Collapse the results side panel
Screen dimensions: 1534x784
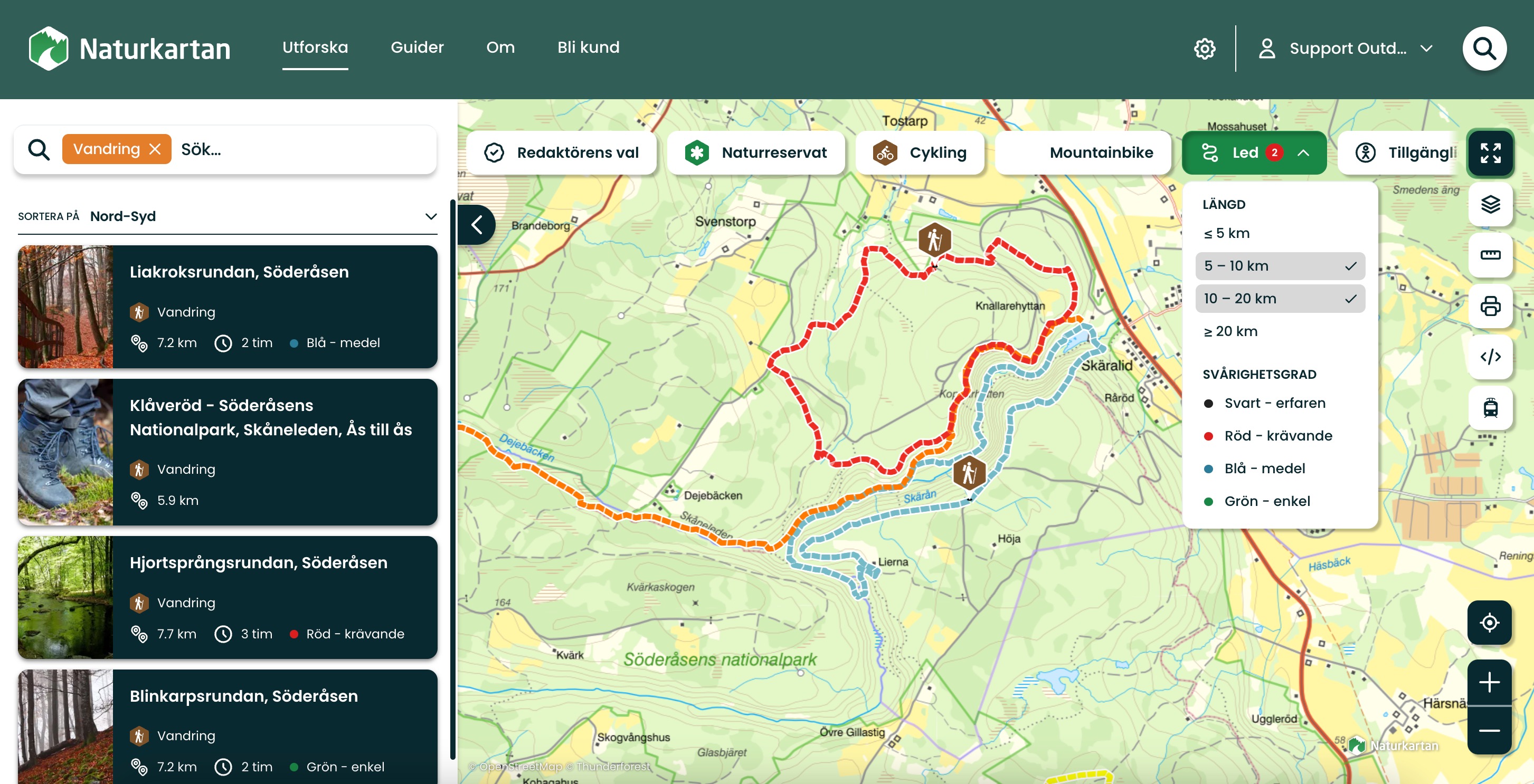pyautogui.click(x=476, y=225)
